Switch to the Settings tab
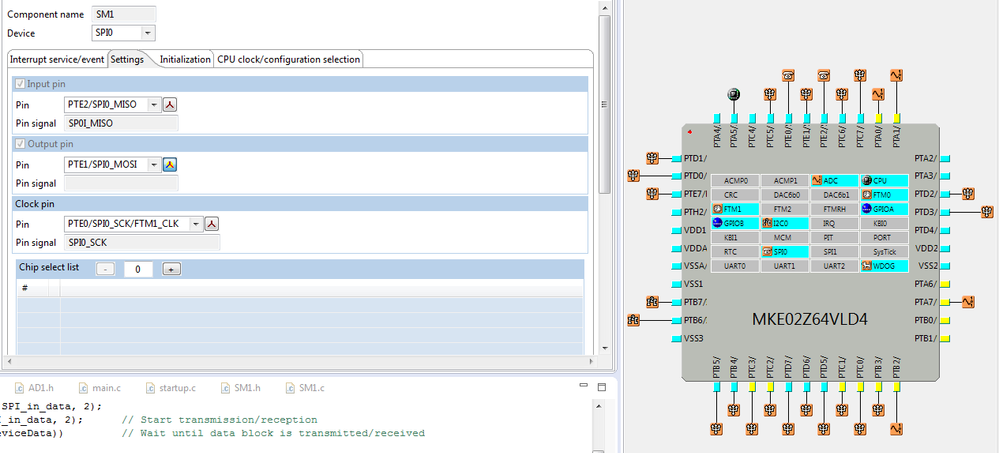The height and width of the screenshot is (453, 999). click(x=127, y=59)
